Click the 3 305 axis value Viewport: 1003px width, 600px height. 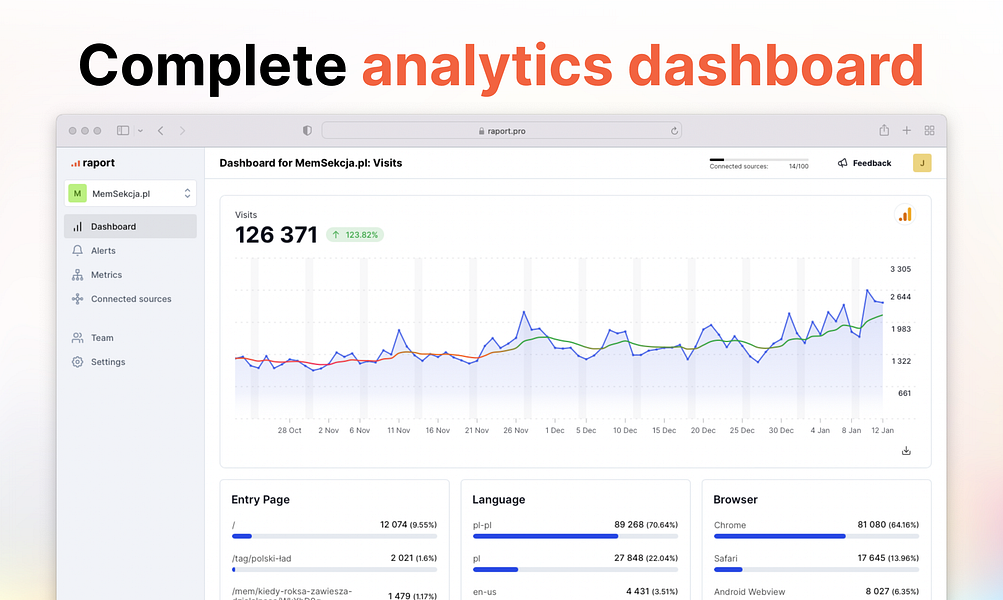(x=900, y=269)
